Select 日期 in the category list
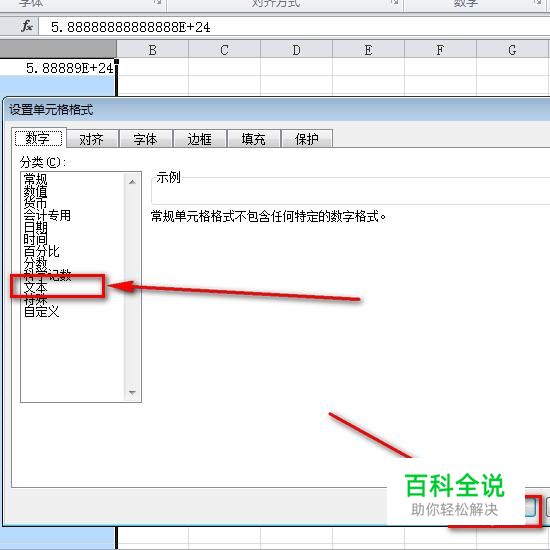This screenshot has height=550, width=550. click(x=35, y=227)
